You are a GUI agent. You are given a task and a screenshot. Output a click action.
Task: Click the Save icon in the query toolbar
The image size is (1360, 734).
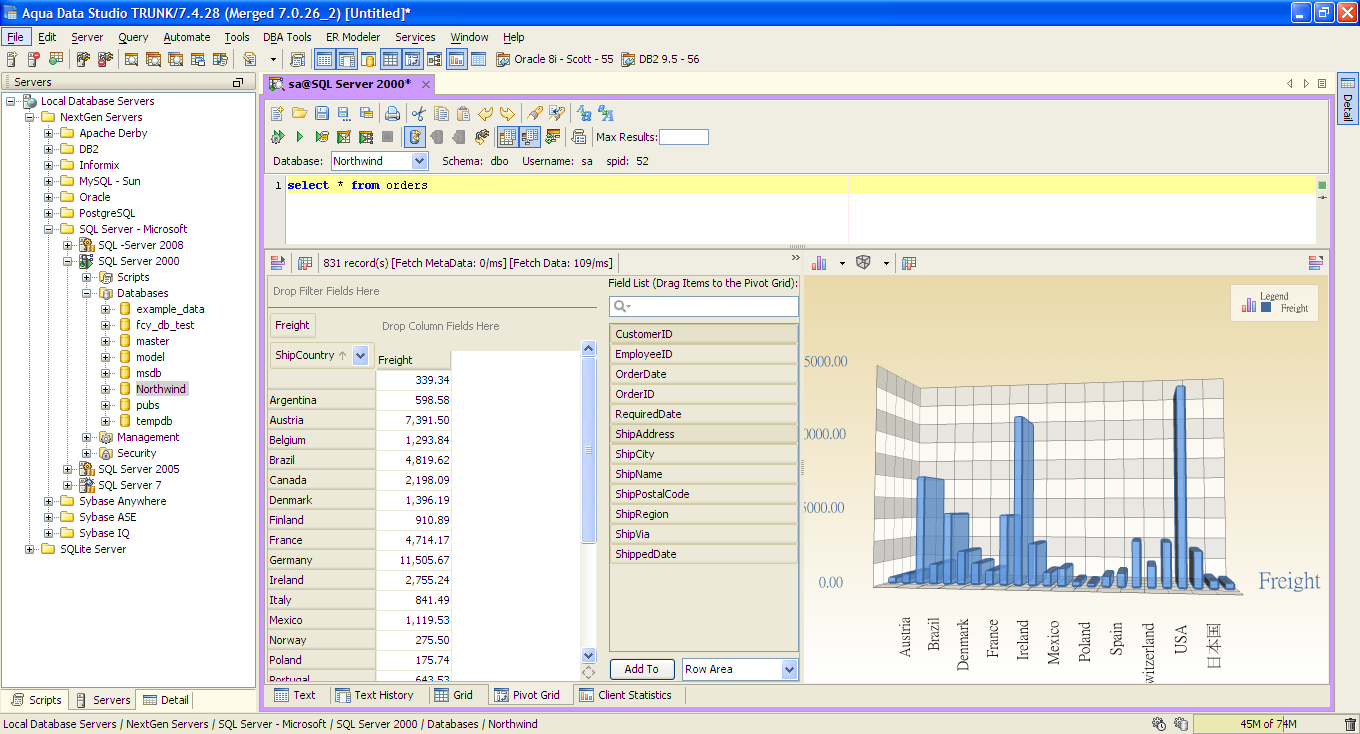[x=322, y=113]
